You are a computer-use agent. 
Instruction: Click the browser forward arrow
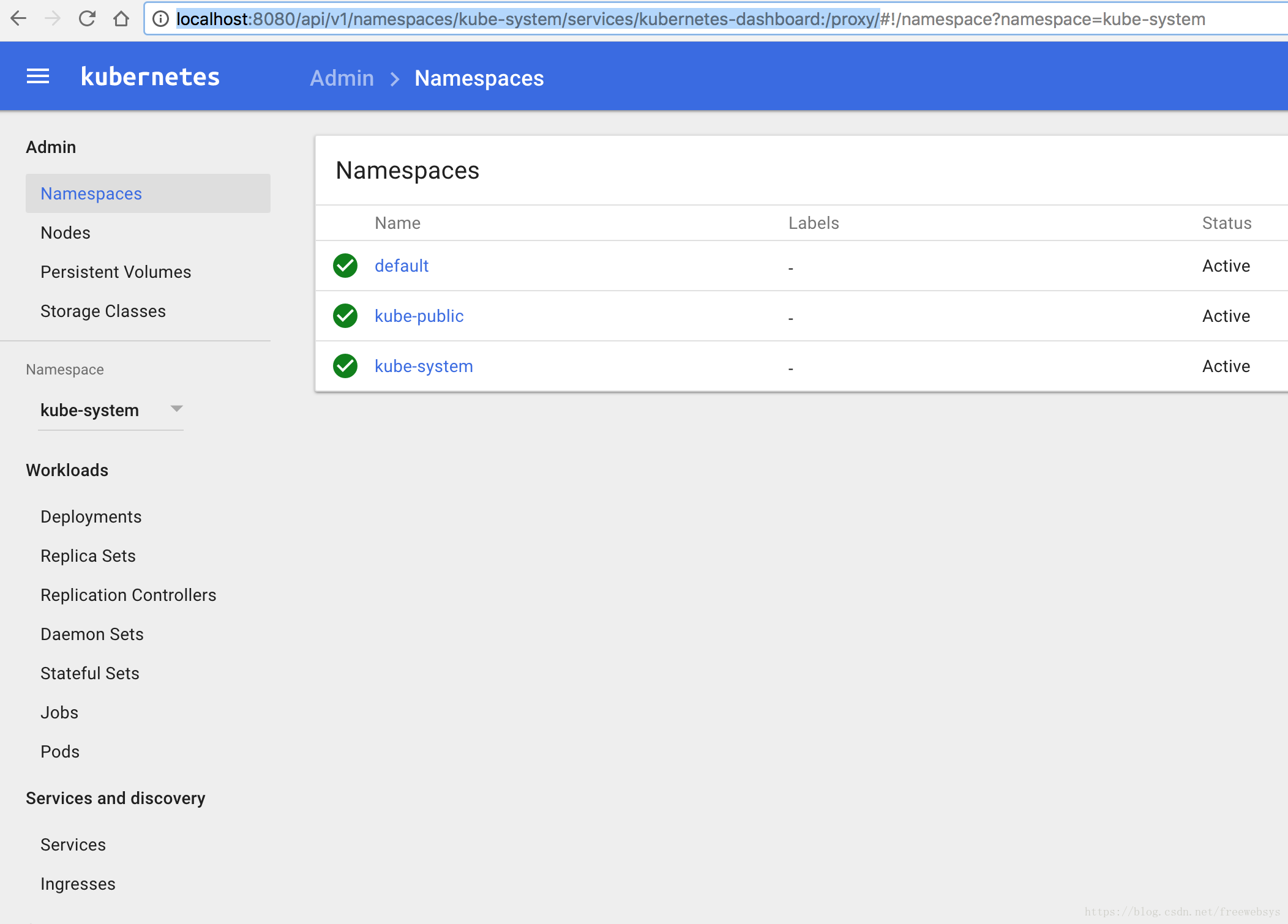pyautogui.click(x=53, y=19)
